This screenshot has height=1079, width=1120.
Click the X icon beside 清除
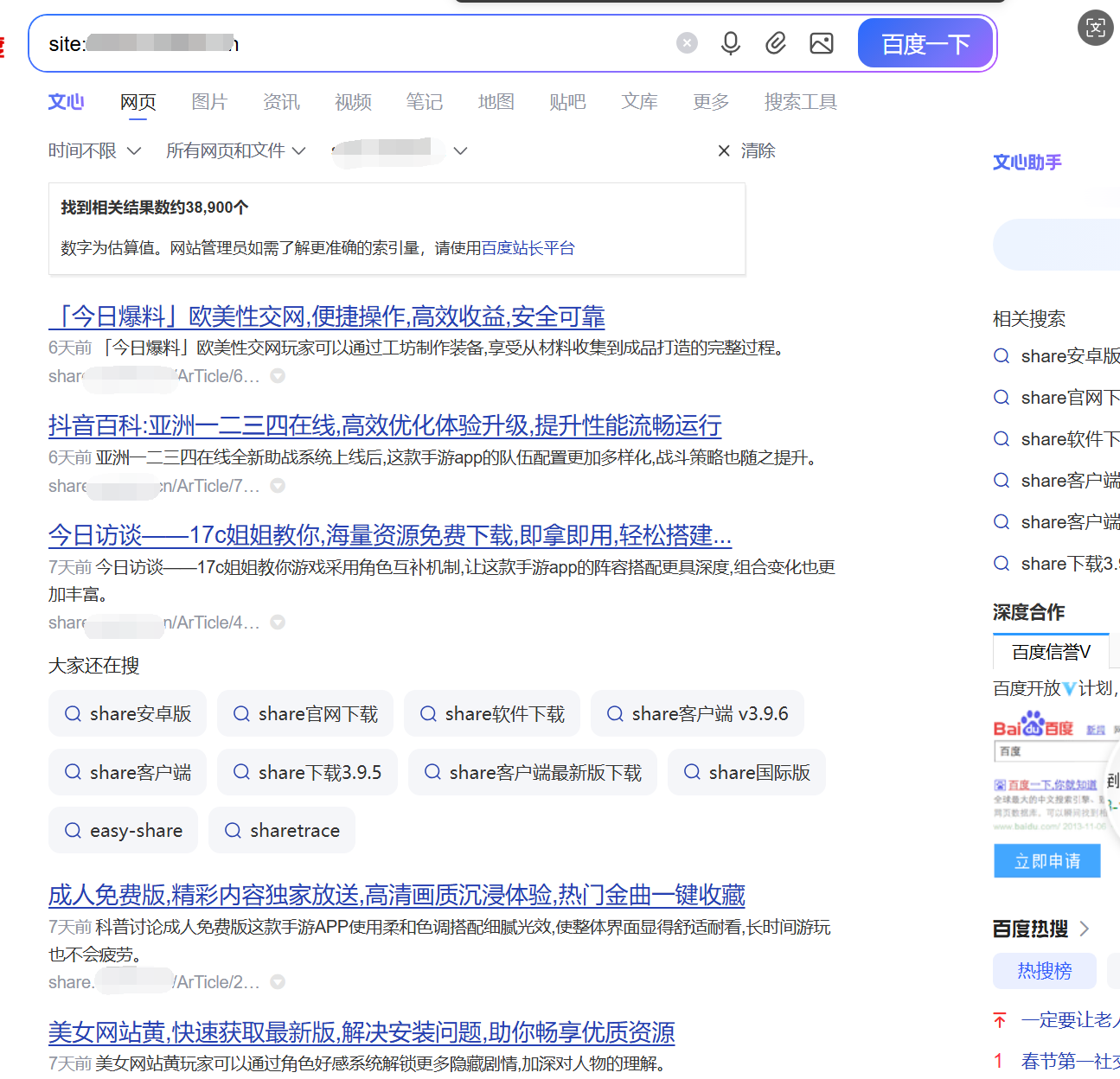tap(724, 151)
